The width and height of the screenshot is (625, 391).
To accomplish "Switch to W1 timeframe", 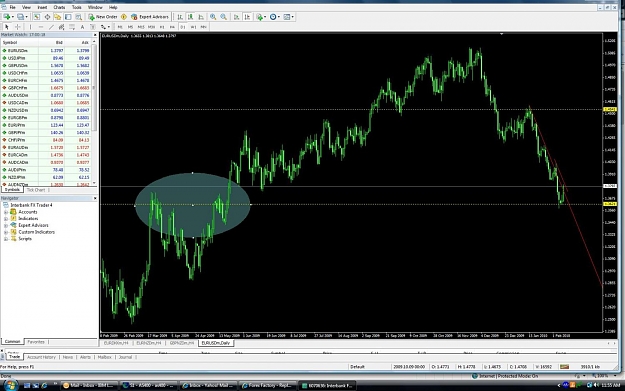I will 193,27.
